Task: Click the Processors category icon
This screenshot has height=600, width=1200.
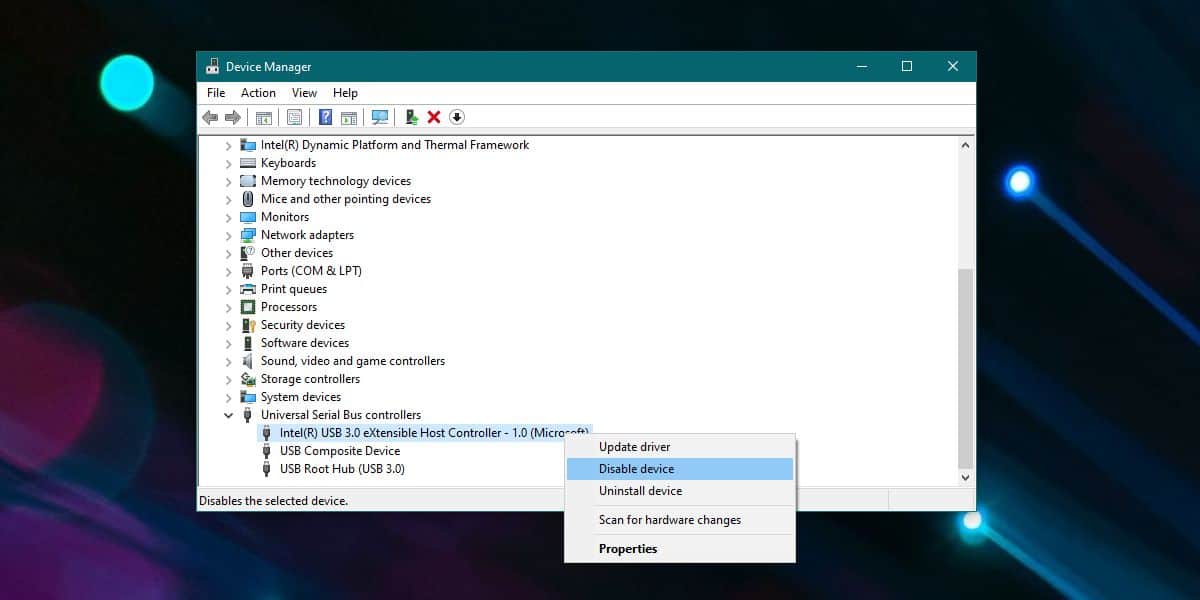Action: coord(248,307)
